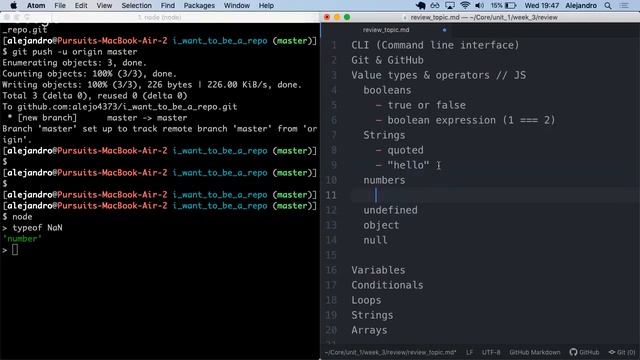The image size is (640, 360).
Task: Click 'typeof NaN' command in terminal
Action: [x=38, y=228]
